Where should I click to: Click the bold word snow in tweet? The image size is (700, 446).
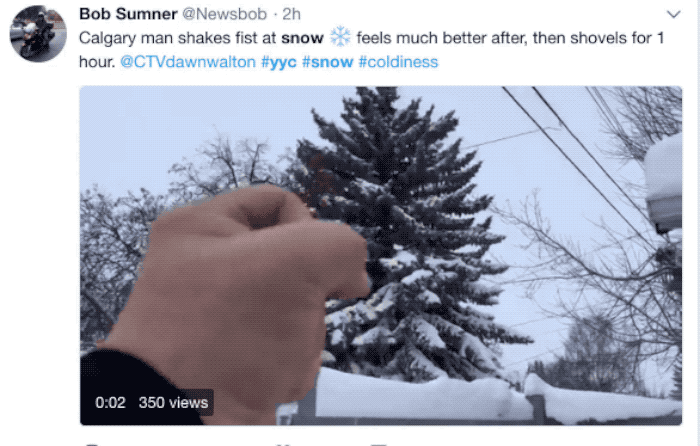click(302, 38)
